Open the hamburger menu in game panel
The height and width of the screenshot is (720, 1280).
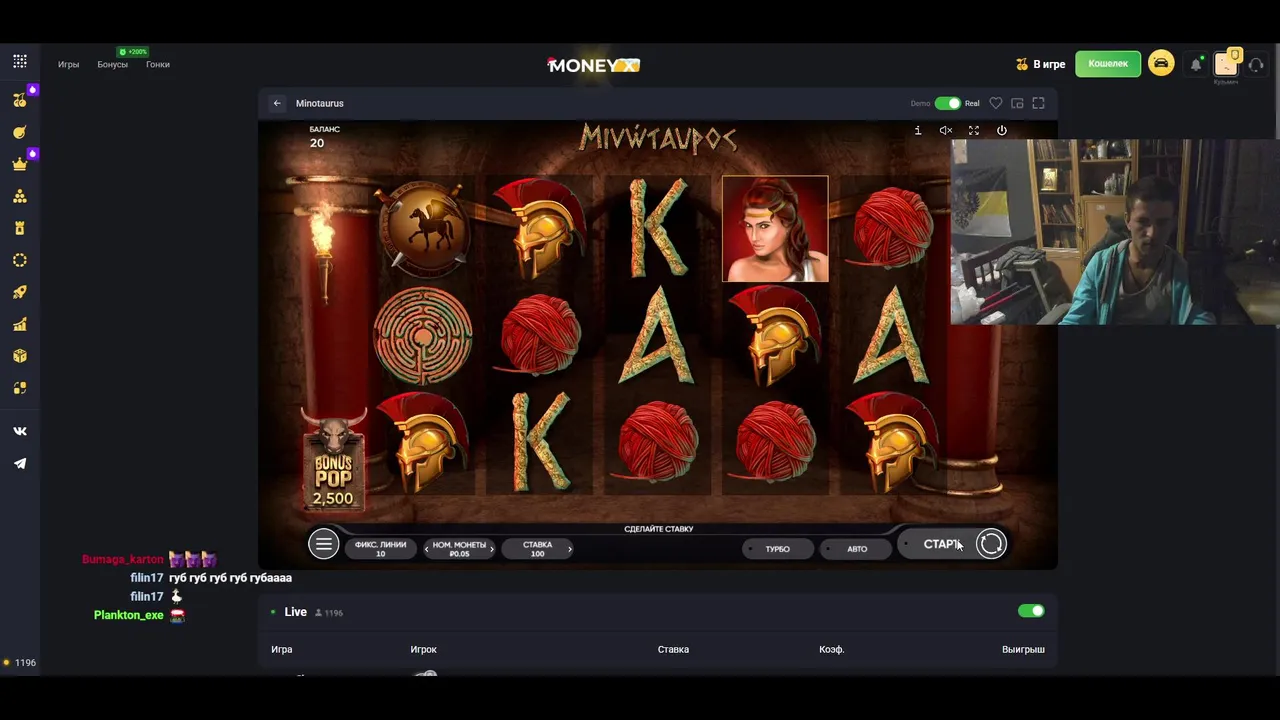tap(323, 544)
